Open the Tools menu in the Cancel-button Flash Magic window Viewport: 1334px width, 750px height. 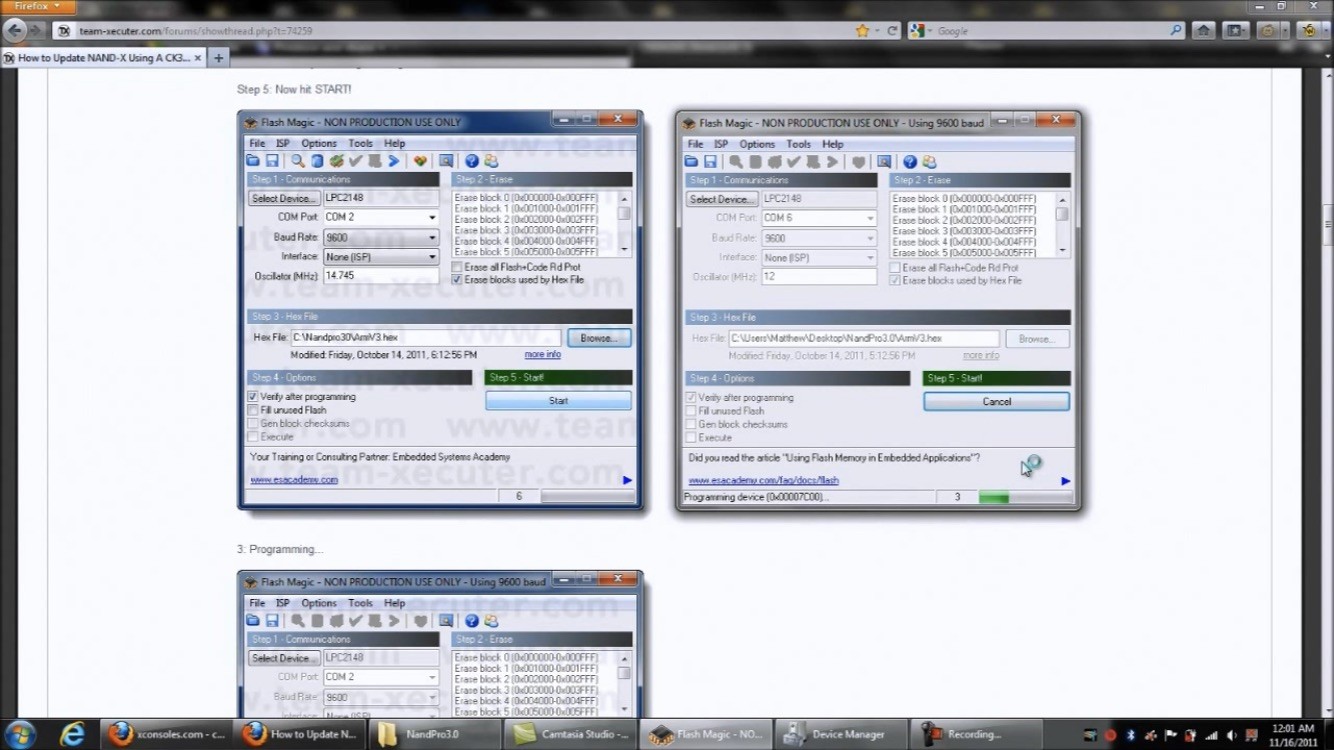click(799, 145)
